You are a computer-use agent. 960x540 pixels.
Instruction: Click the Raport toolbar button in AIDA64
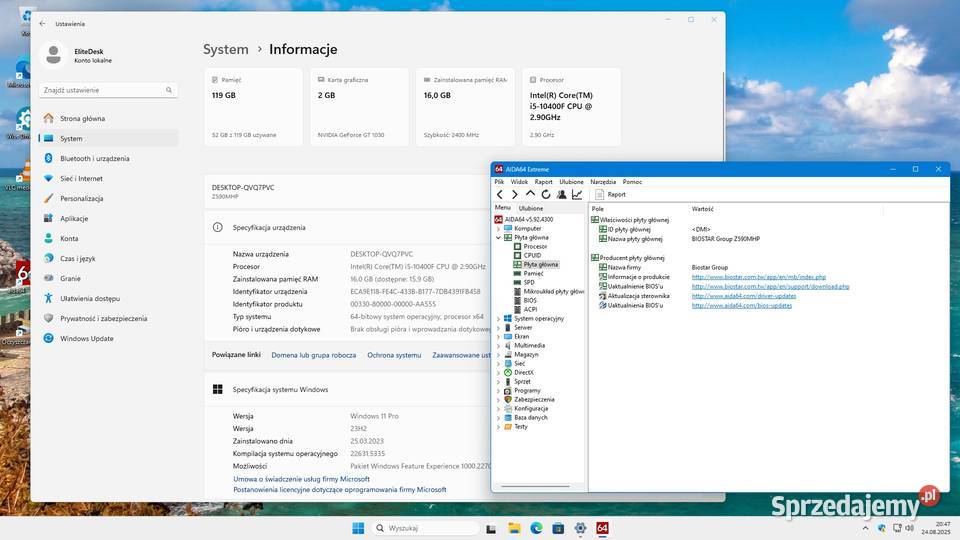point(610,194)
